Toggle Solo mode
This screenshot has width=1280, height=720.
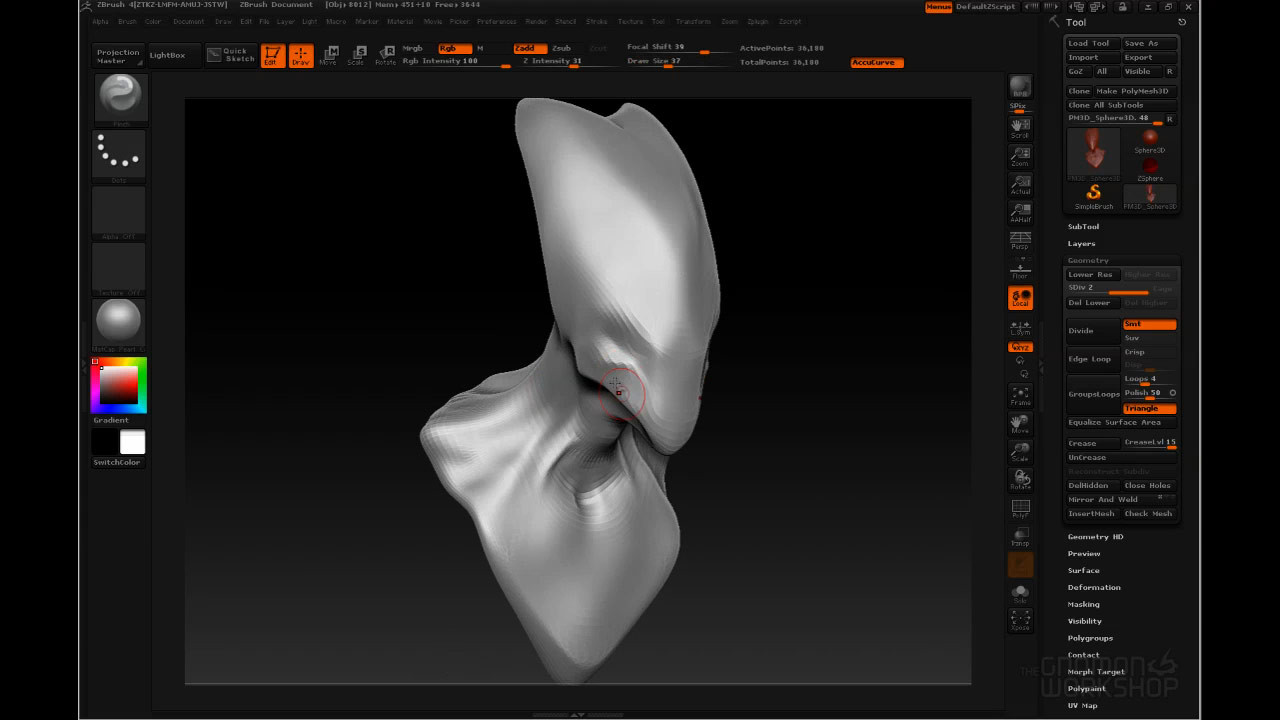pos(1020,593)
